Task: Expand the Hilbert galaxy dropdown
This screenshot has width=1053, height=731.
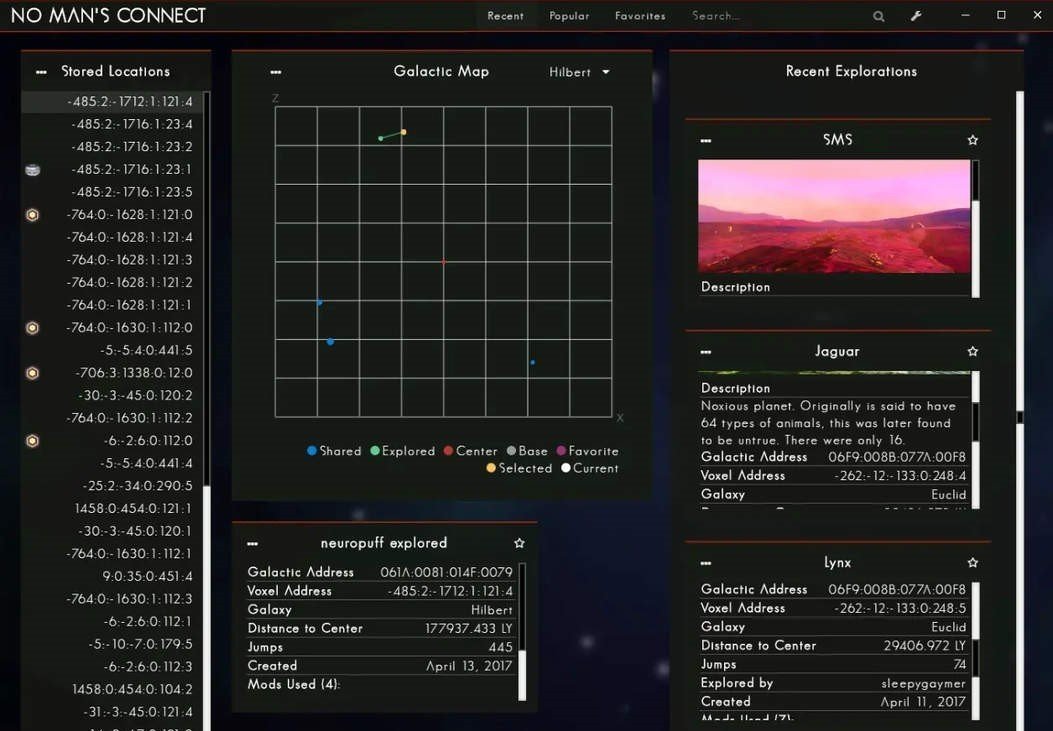Action: tap(579, 72)
